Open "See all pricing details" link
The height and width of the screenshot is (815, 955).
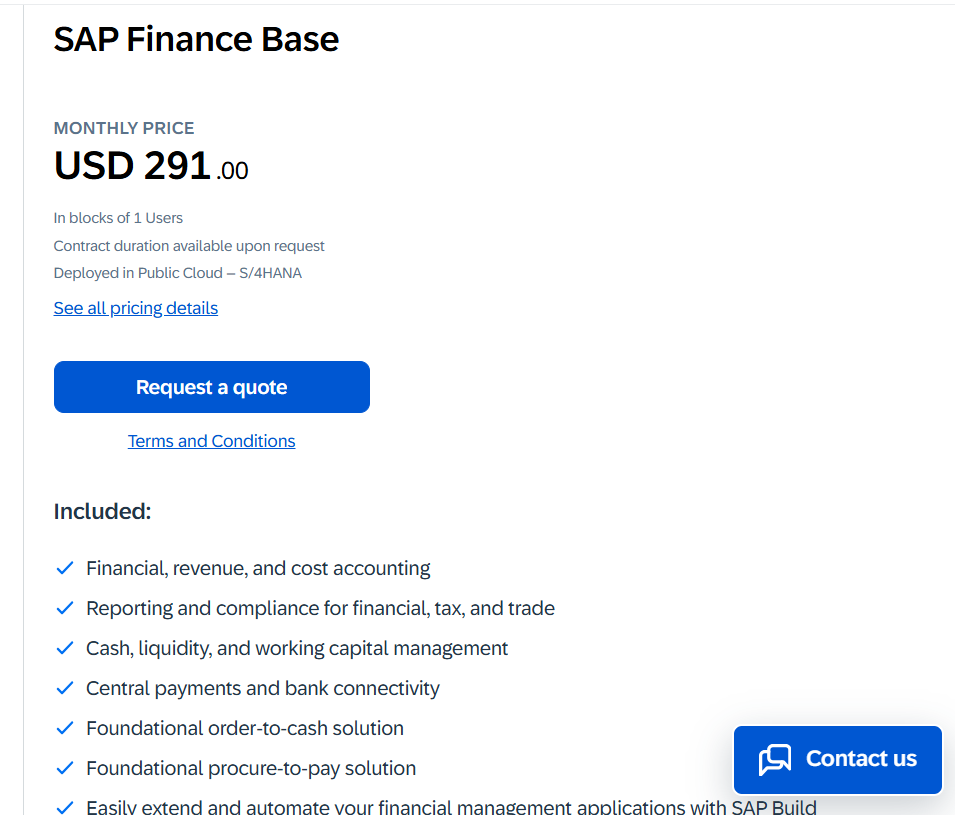point(135,308)
